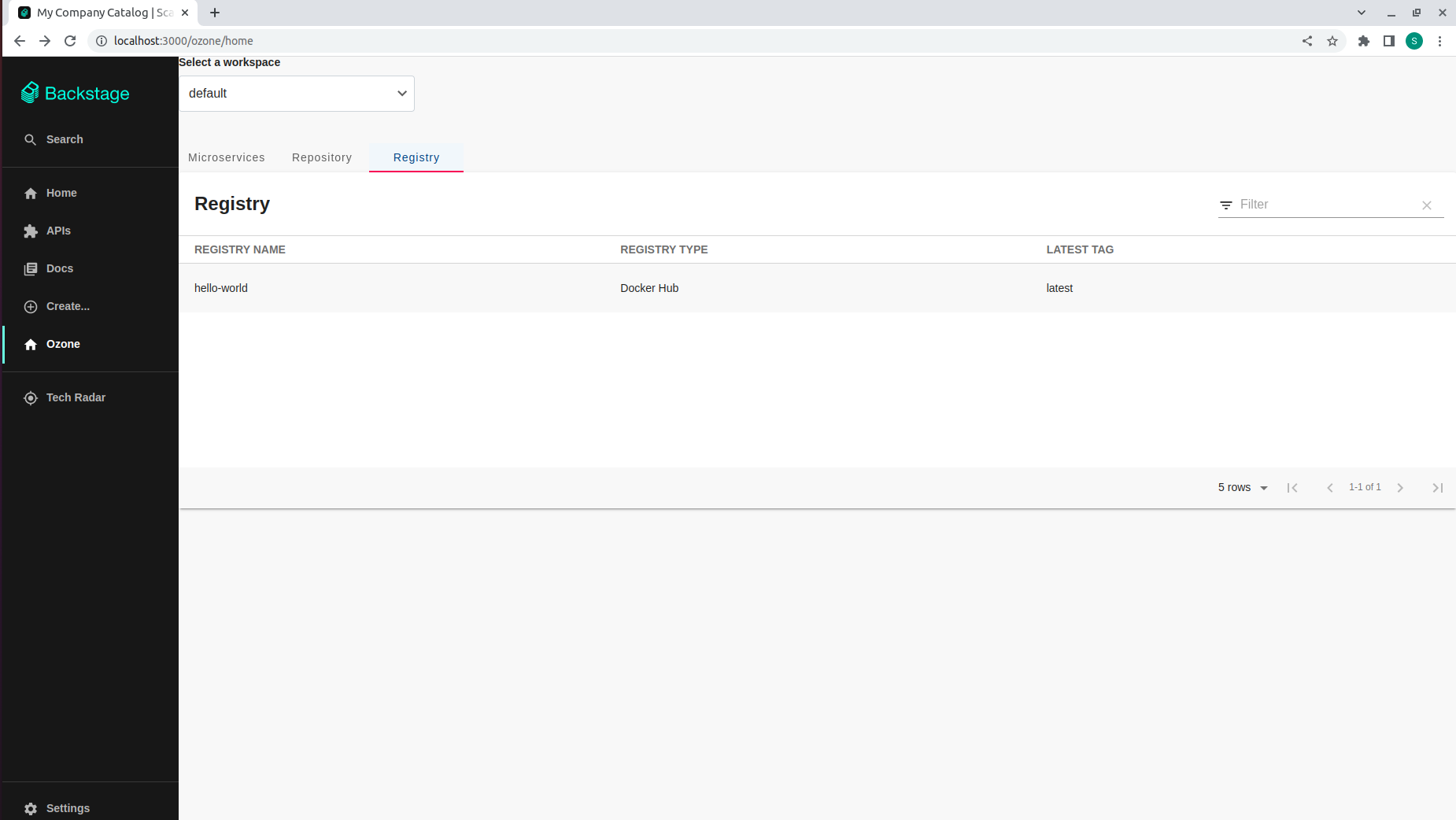Open Search from the sidebar
Screen dimensions: 1456x820
click(x=65, y=139)
